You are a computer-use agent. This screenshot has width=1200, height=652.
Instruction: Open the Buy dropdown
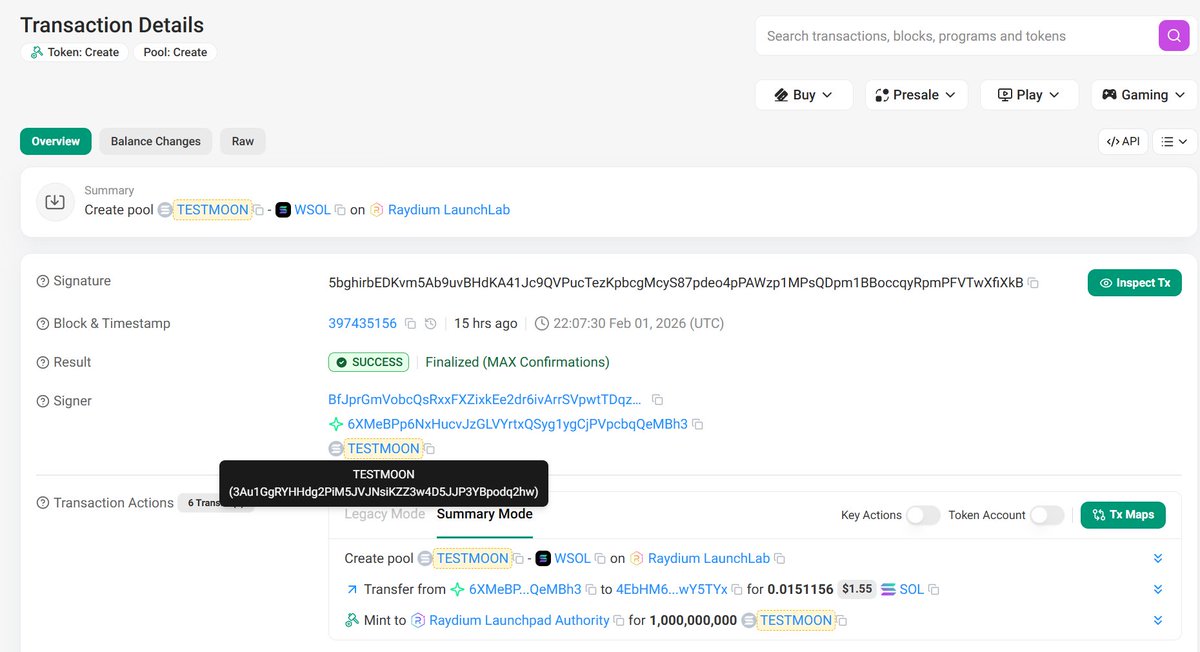click(x=804, y=95)
